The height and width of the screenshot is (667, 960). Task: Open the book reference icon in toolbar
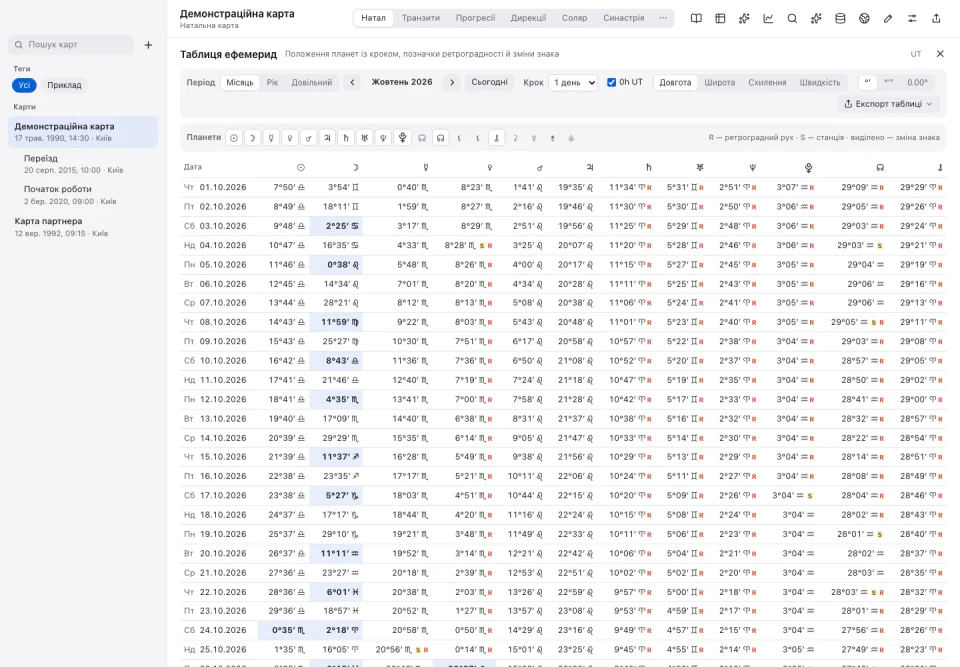pos(696,18)
